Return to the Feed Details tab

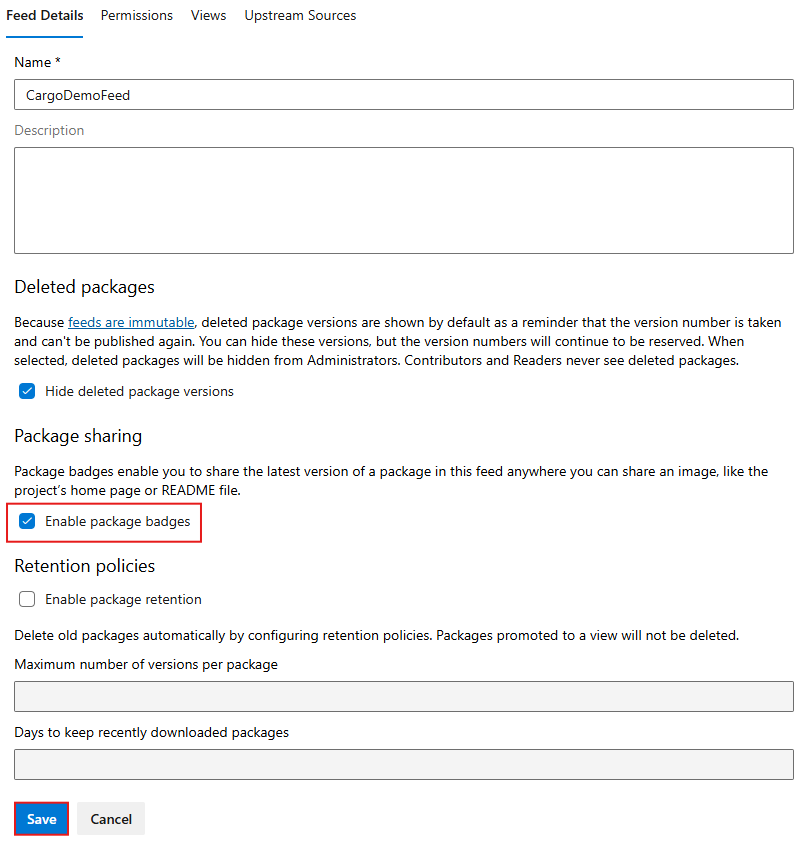(x=44, y=15)
